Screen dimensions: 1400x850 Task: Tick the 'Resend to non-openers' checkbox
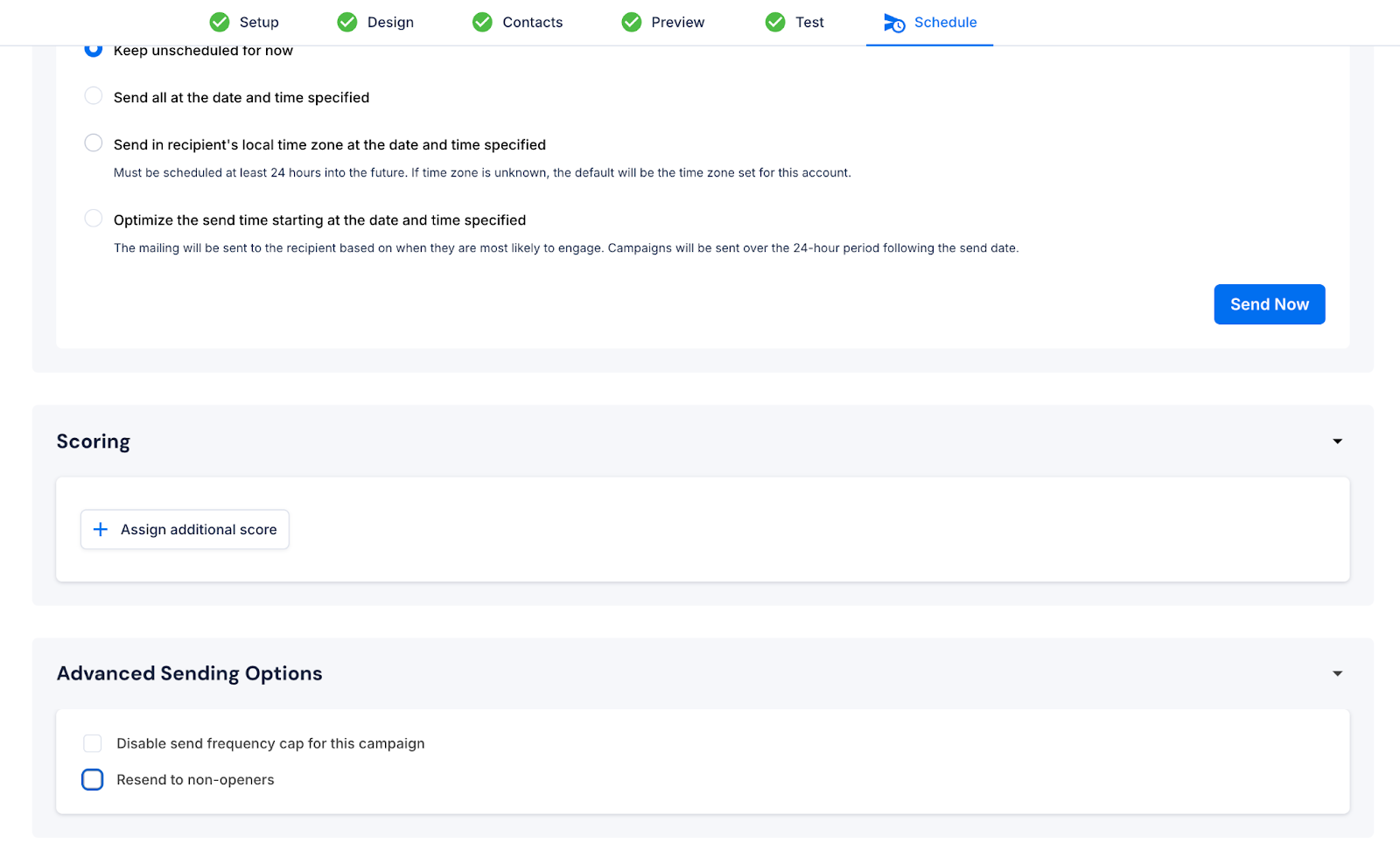93,780
